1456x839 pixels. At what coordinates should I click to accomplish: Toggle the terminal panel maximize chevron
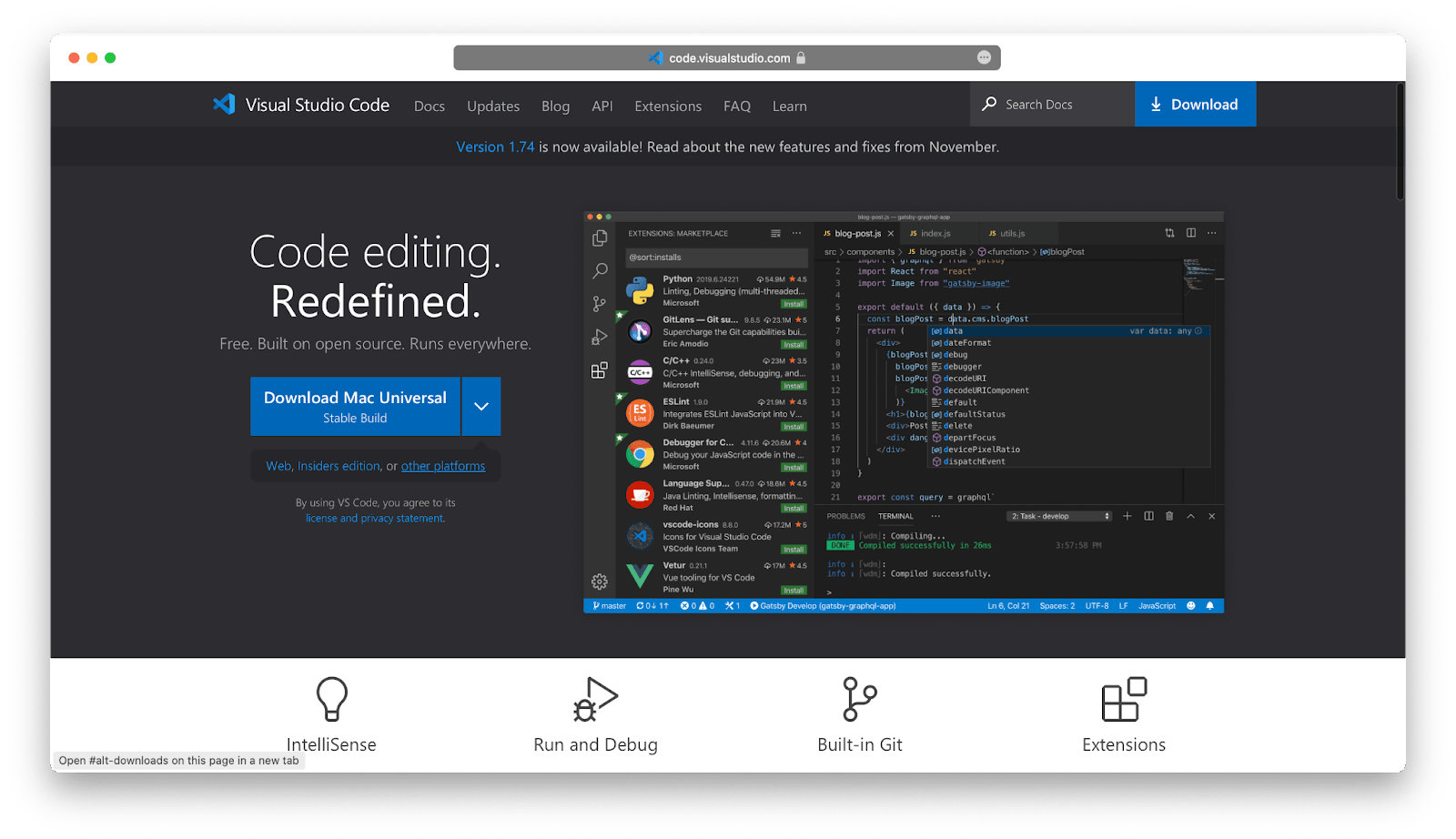point(1190,516)
